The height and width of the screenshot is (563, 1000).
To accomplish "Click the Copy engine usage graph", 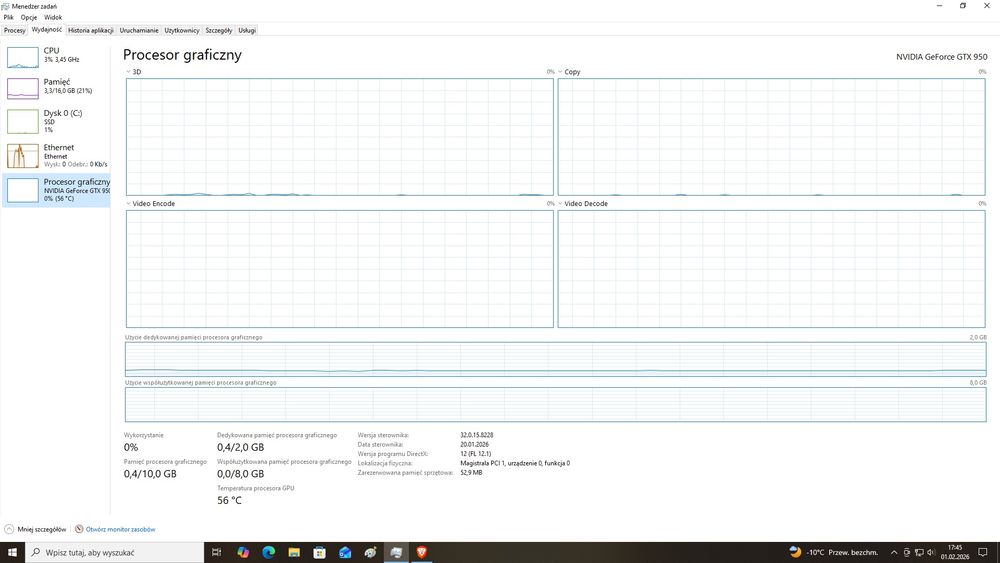I will (x=771, y=136).
